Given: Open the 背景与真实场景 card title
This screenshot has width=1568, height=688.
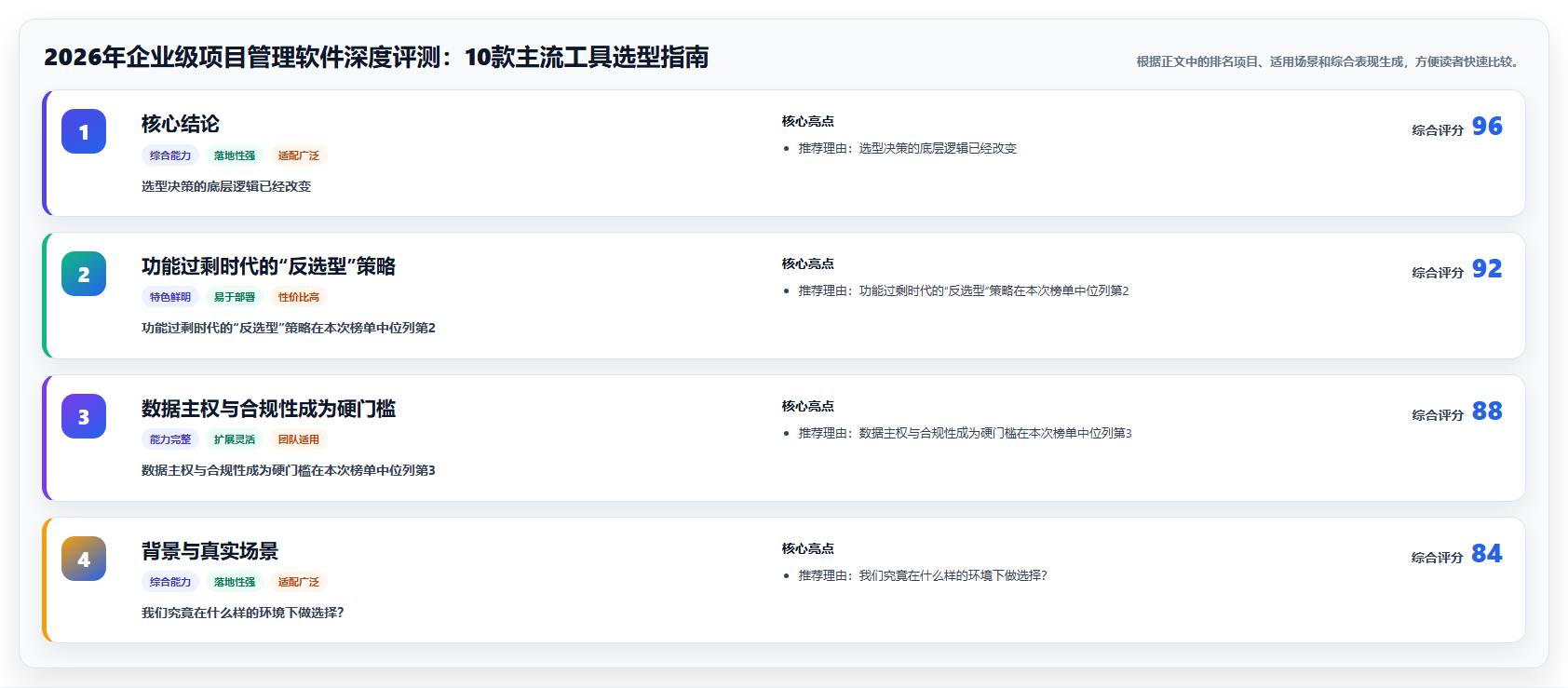Looking at the screenshot, I should [x=210, y=551].
